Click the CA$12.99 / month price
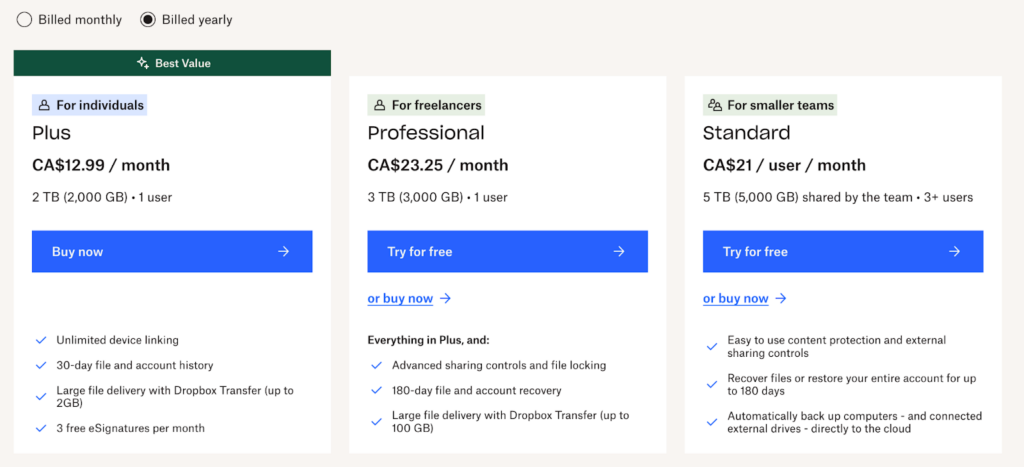 101,165
